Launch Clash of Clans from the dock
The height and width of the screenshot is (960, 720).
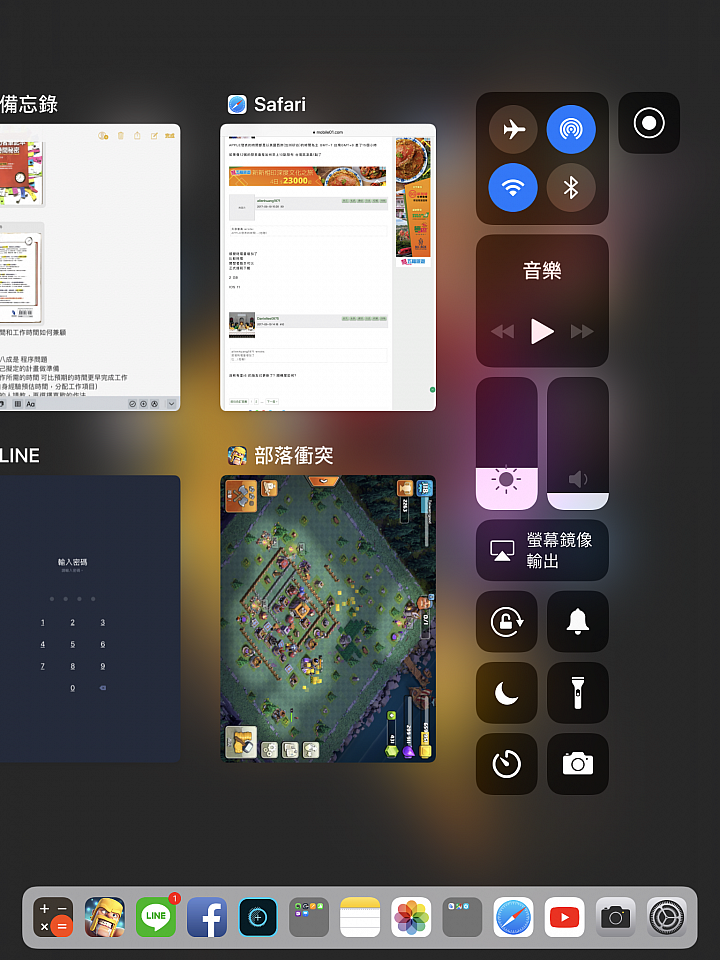point(105,917)
